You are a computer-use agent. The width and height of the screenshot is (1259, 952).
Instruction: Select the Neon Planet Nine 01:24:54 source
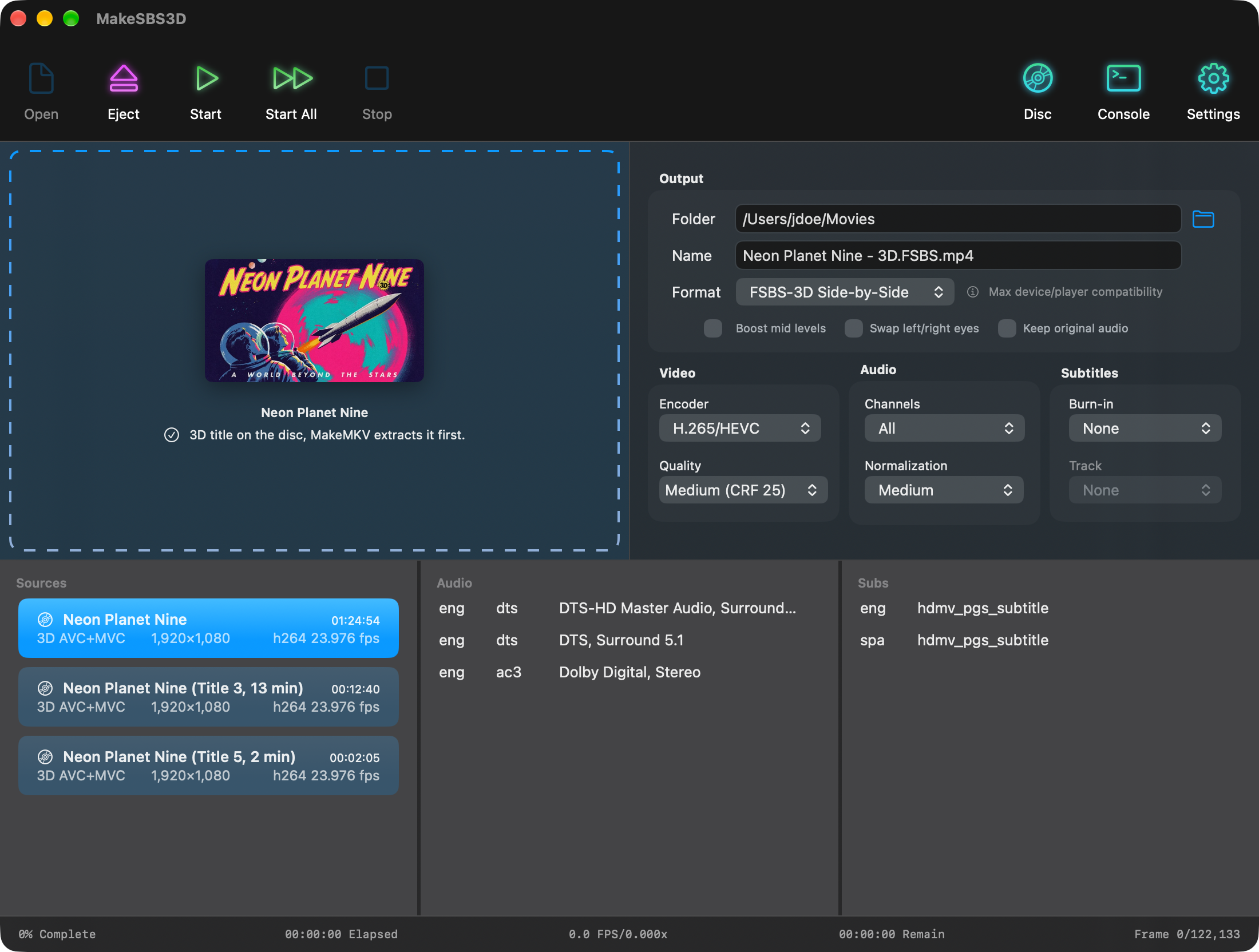[208, 628]
